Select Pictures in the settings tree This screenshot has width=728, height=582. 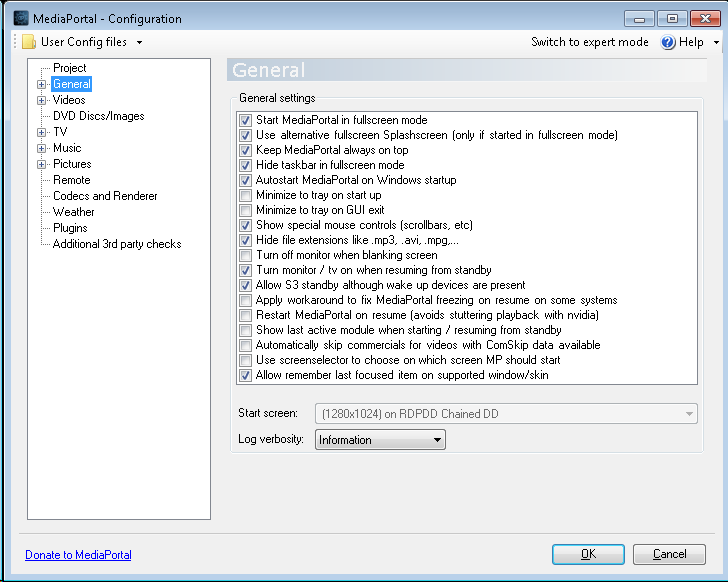point(72,164)
